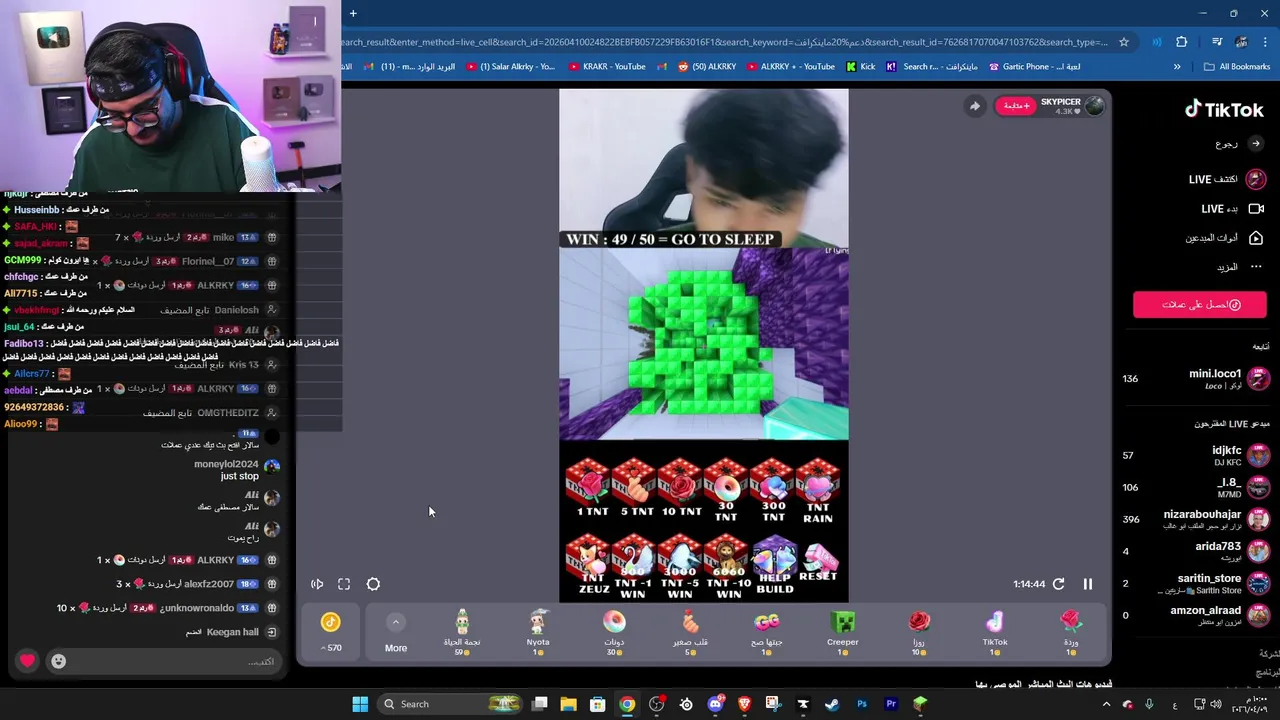Open idjkfc suggested live channel

click(x=1196, y=455)
